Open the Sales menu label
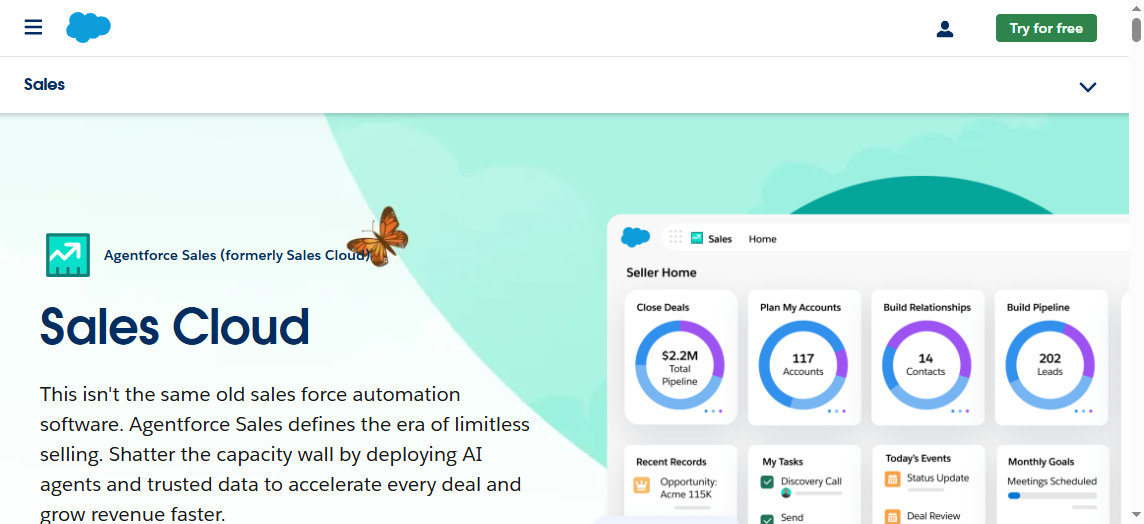 [45, 85]
